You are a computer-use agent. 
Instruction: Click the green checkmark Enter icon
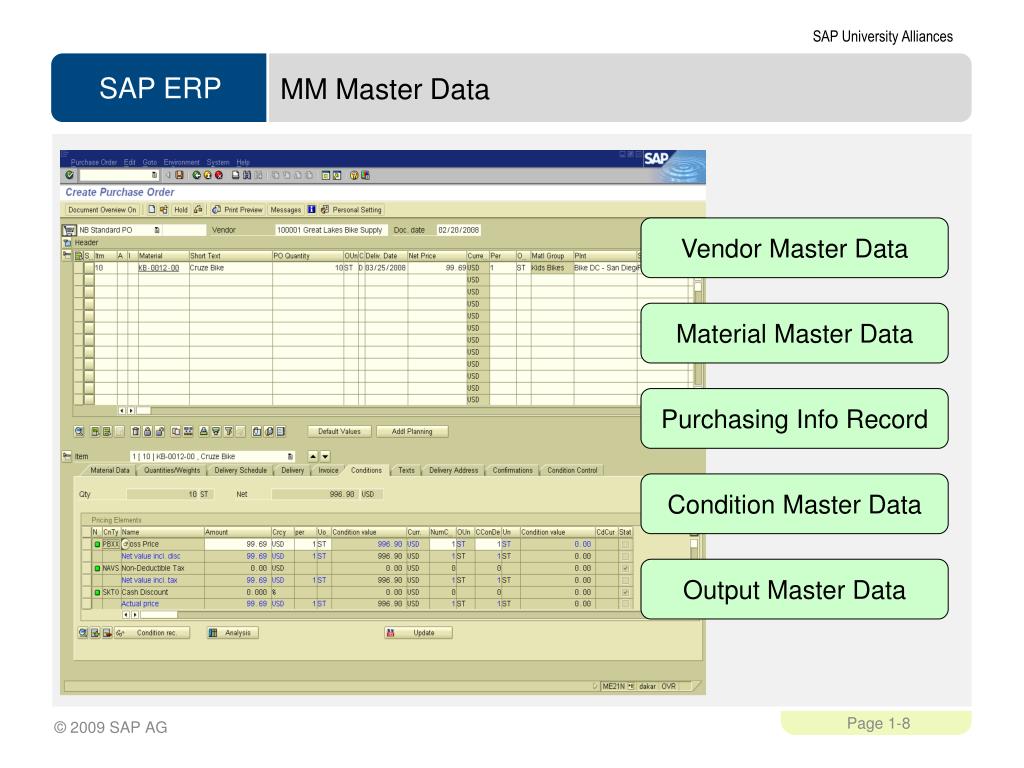[x=69, y=175]
